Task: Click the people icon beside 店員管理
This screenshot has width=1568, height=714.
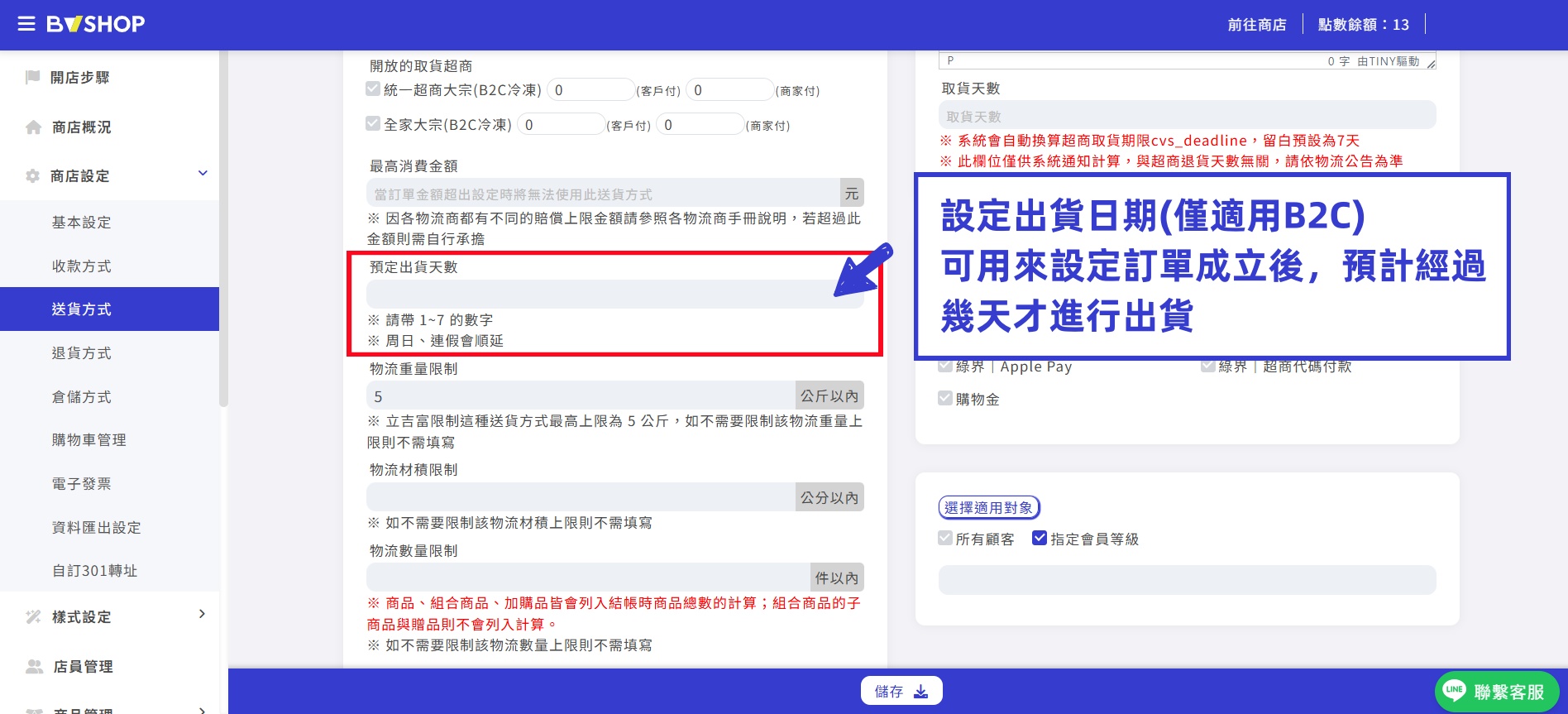Action: [35, 667]
